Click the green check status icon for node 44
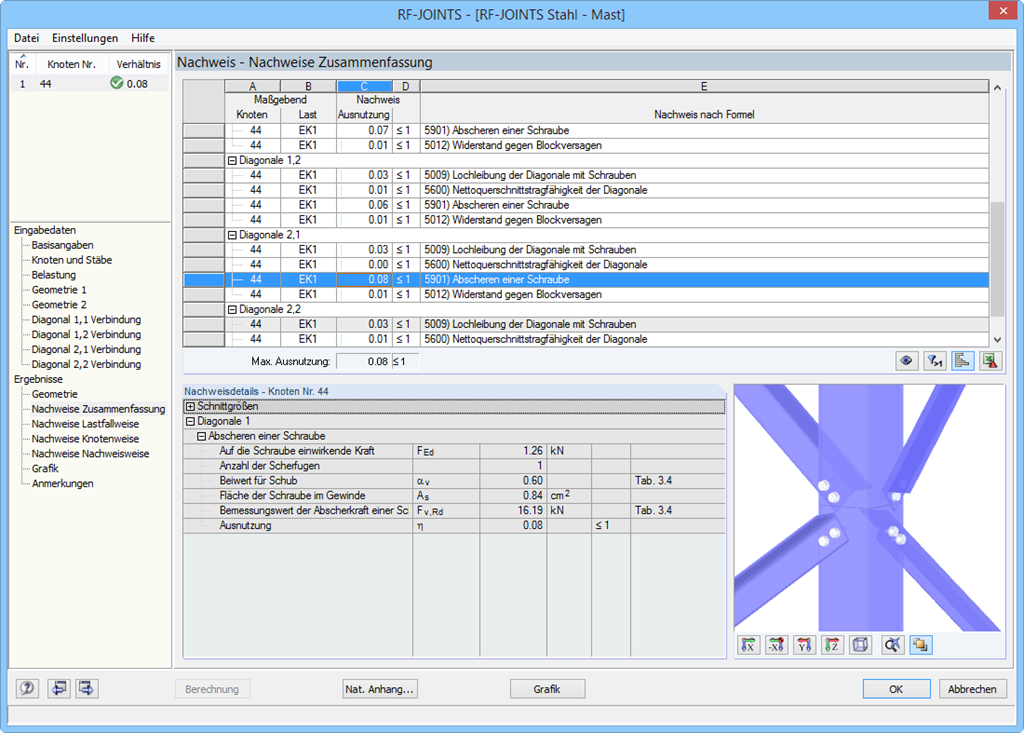This screenshot has width=1024, height=733. [x=117, y=83]
